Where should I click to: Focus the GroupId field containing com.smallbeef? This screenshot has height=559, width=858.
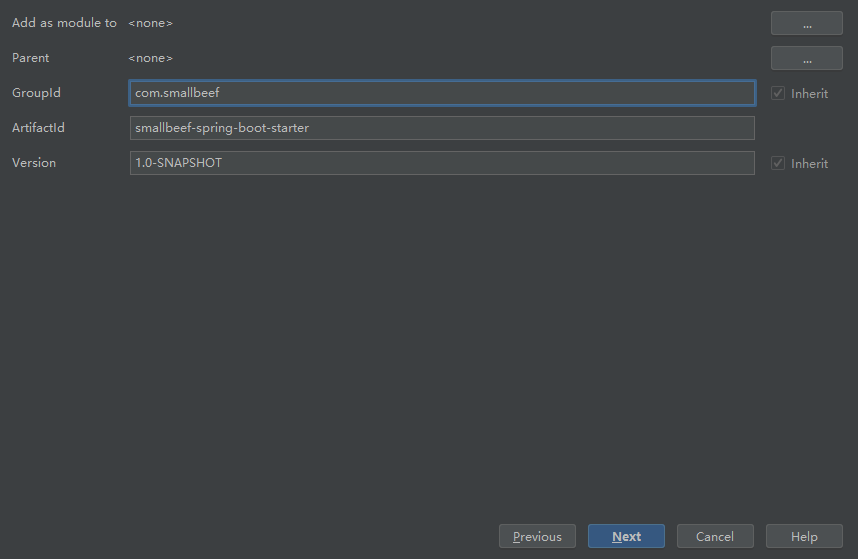pyautogui.click(x=442, y=93)
